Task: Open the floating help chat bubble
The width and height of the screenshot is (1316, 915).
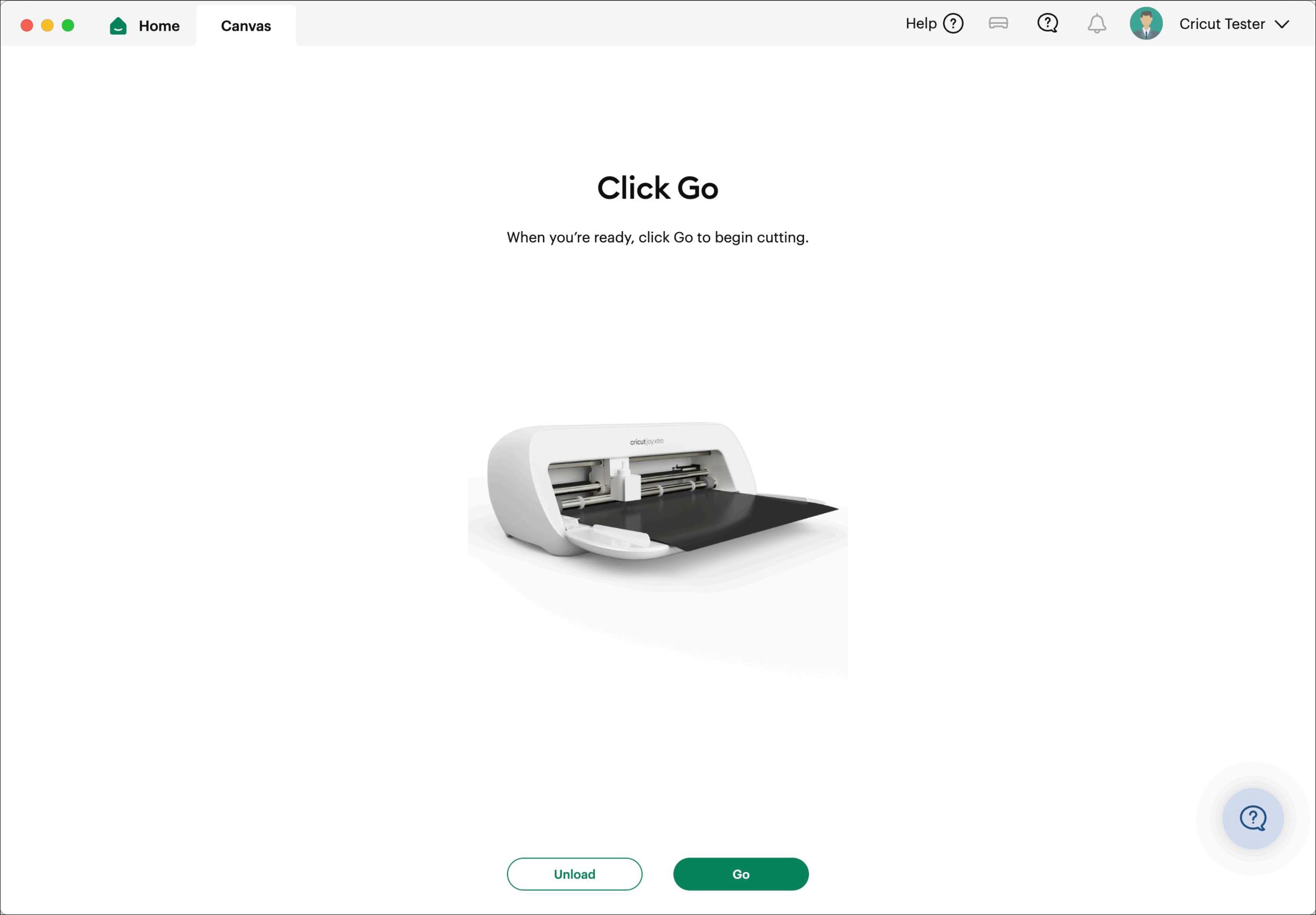Action: coord(1253,818)
